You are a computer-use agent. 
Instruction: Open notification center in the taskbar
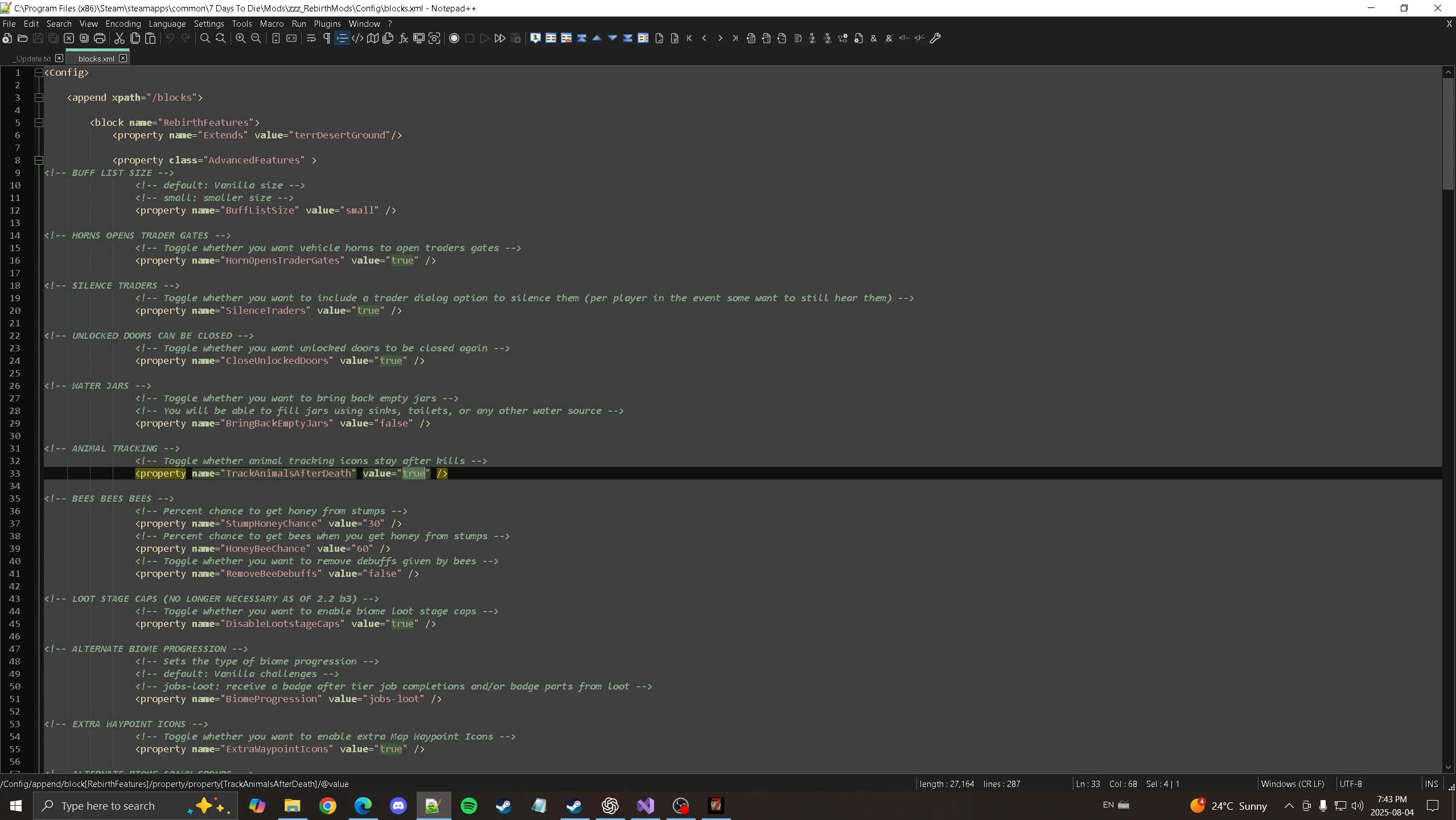1433,806
